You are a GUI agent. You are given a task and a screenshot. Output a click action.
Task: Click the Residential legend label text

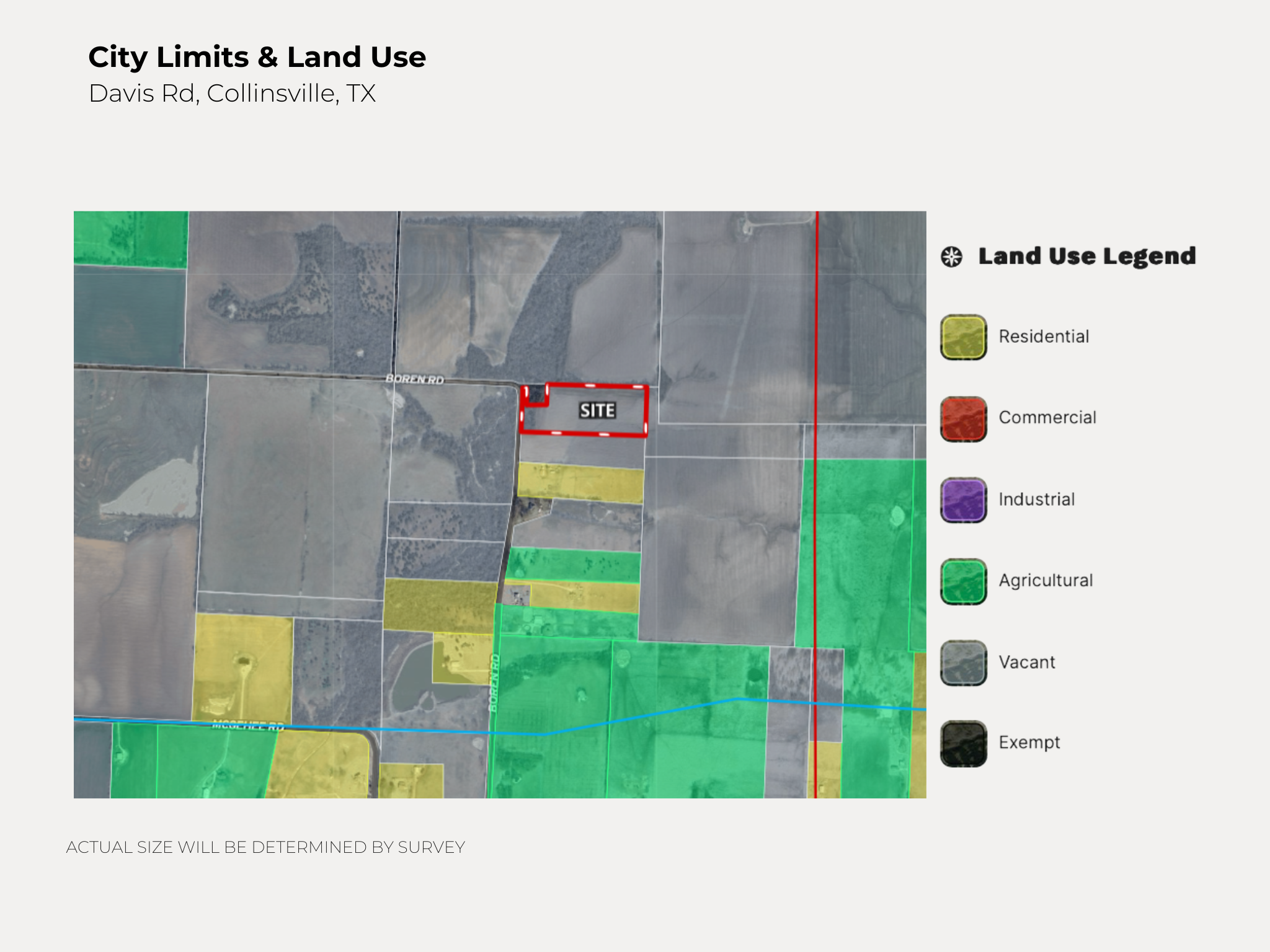point(1044,337)
